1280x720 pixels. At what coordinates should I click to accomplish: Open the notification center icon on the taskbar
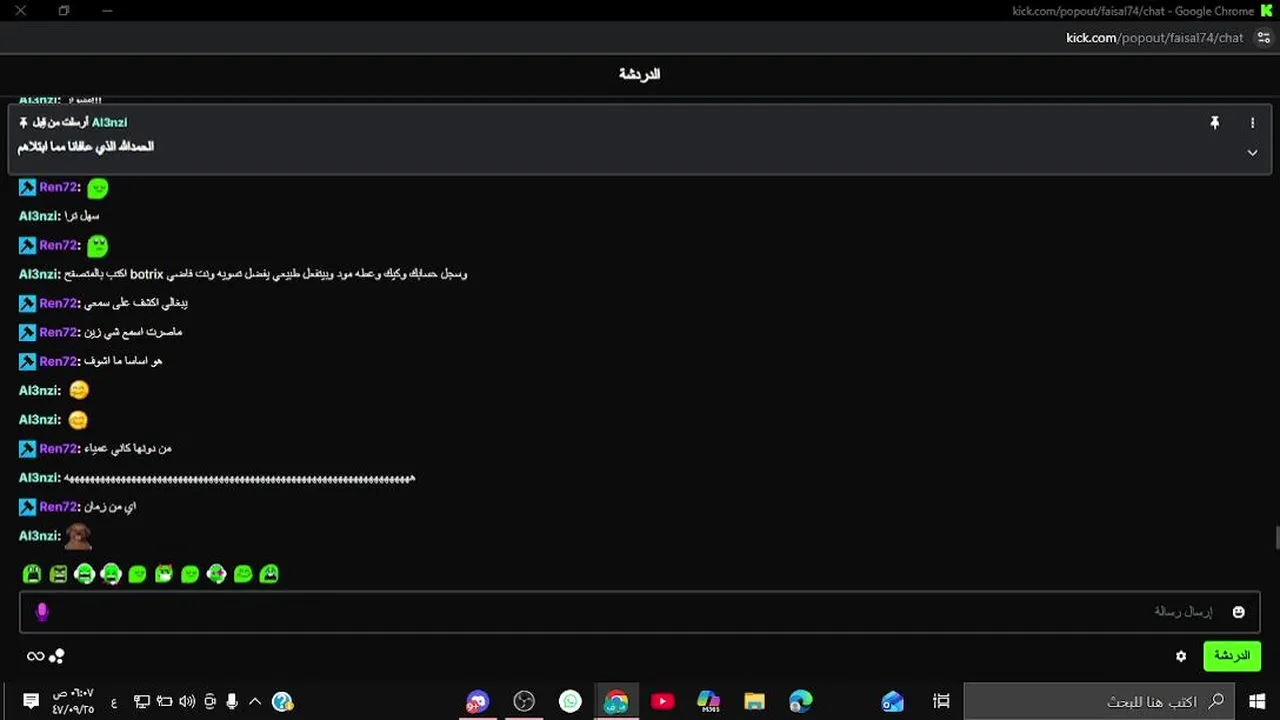pos(30,701)
